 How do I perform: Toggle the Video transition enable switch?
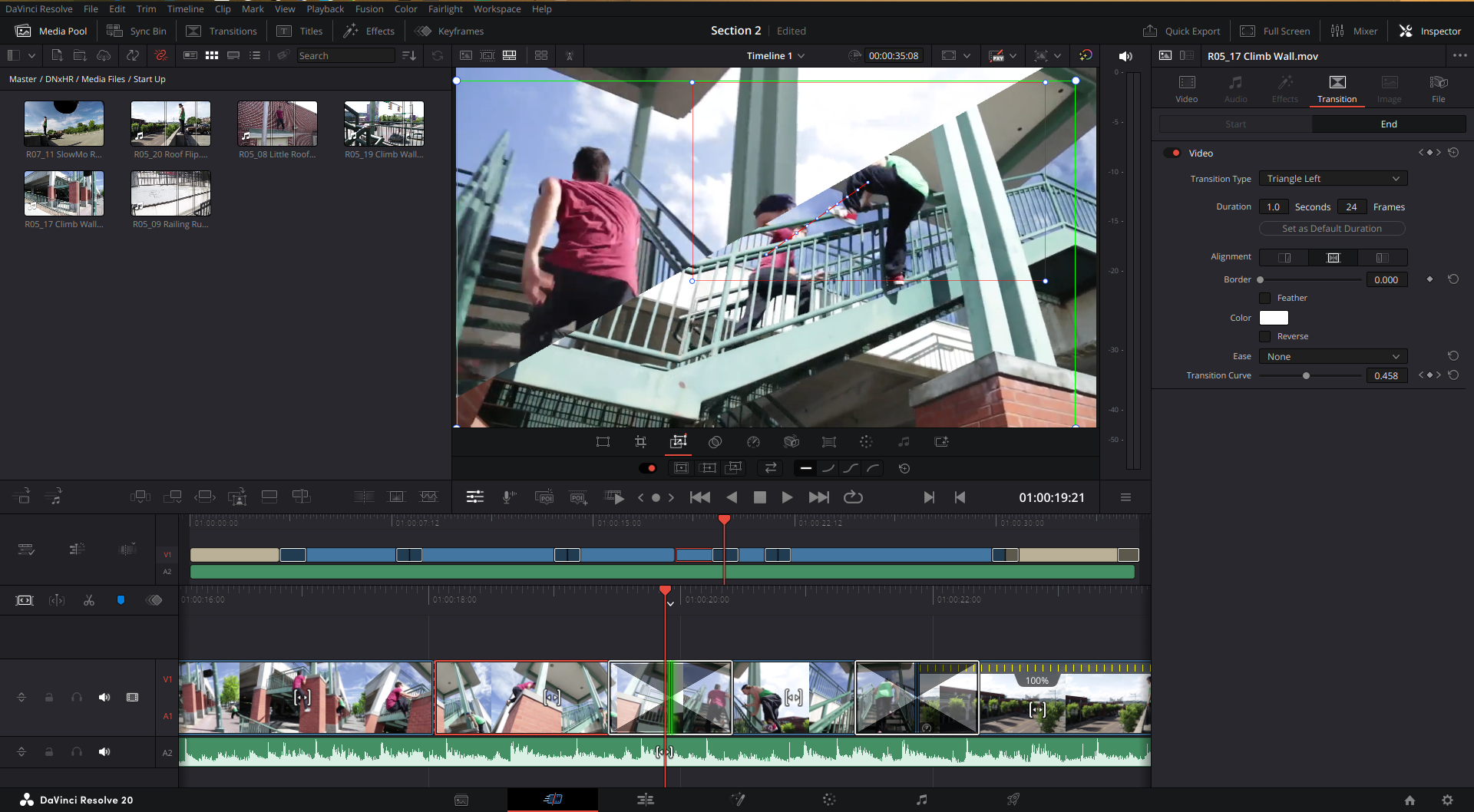pyautogui.click(x=1172, y=153)
